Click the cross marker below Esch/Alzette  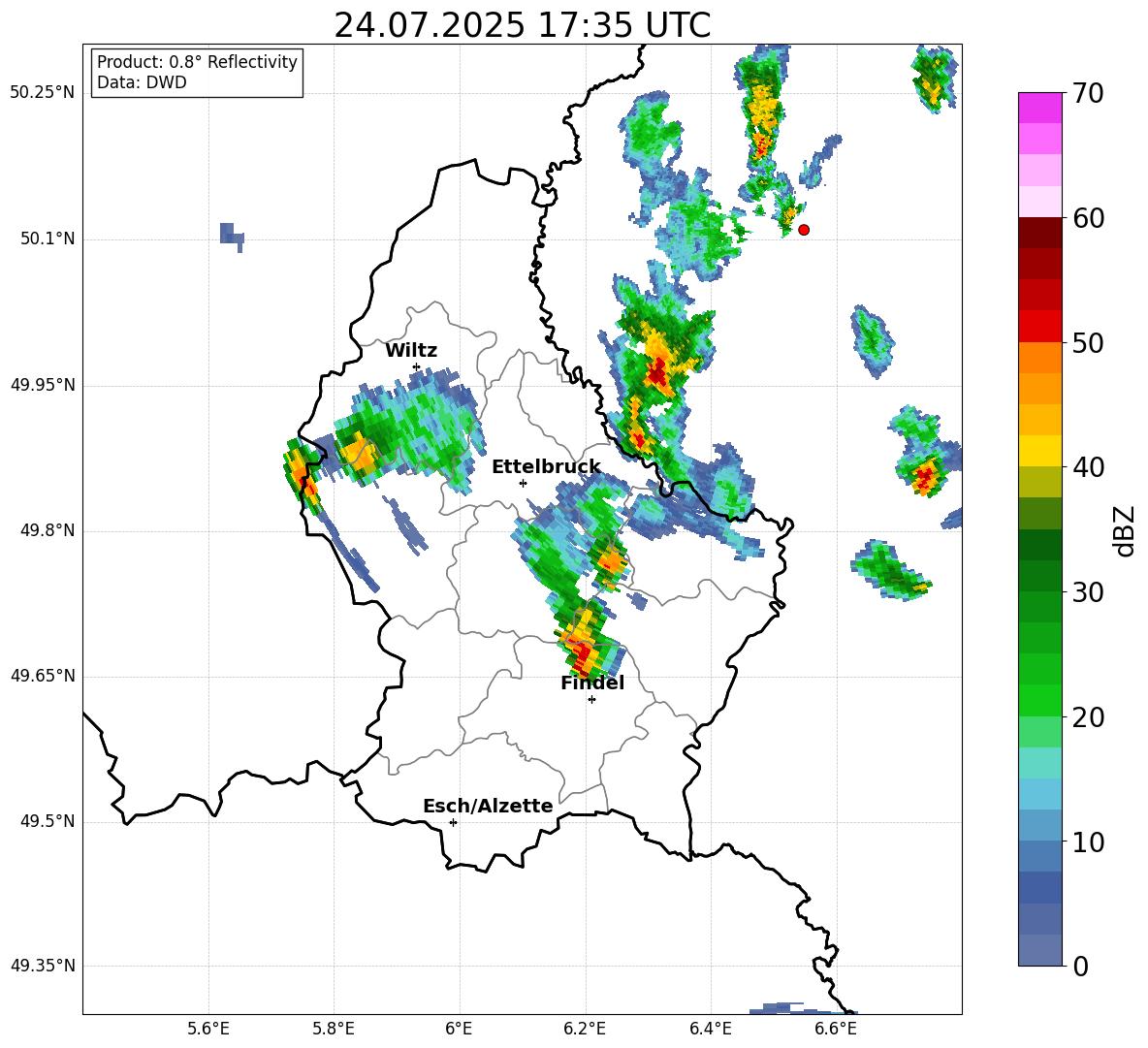(453, 822)
